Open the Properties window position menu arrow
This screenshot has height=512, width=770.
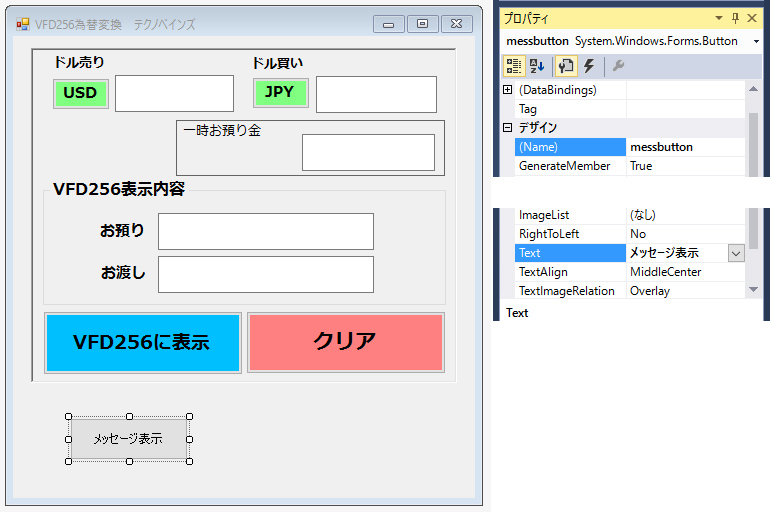click(719, 18)
